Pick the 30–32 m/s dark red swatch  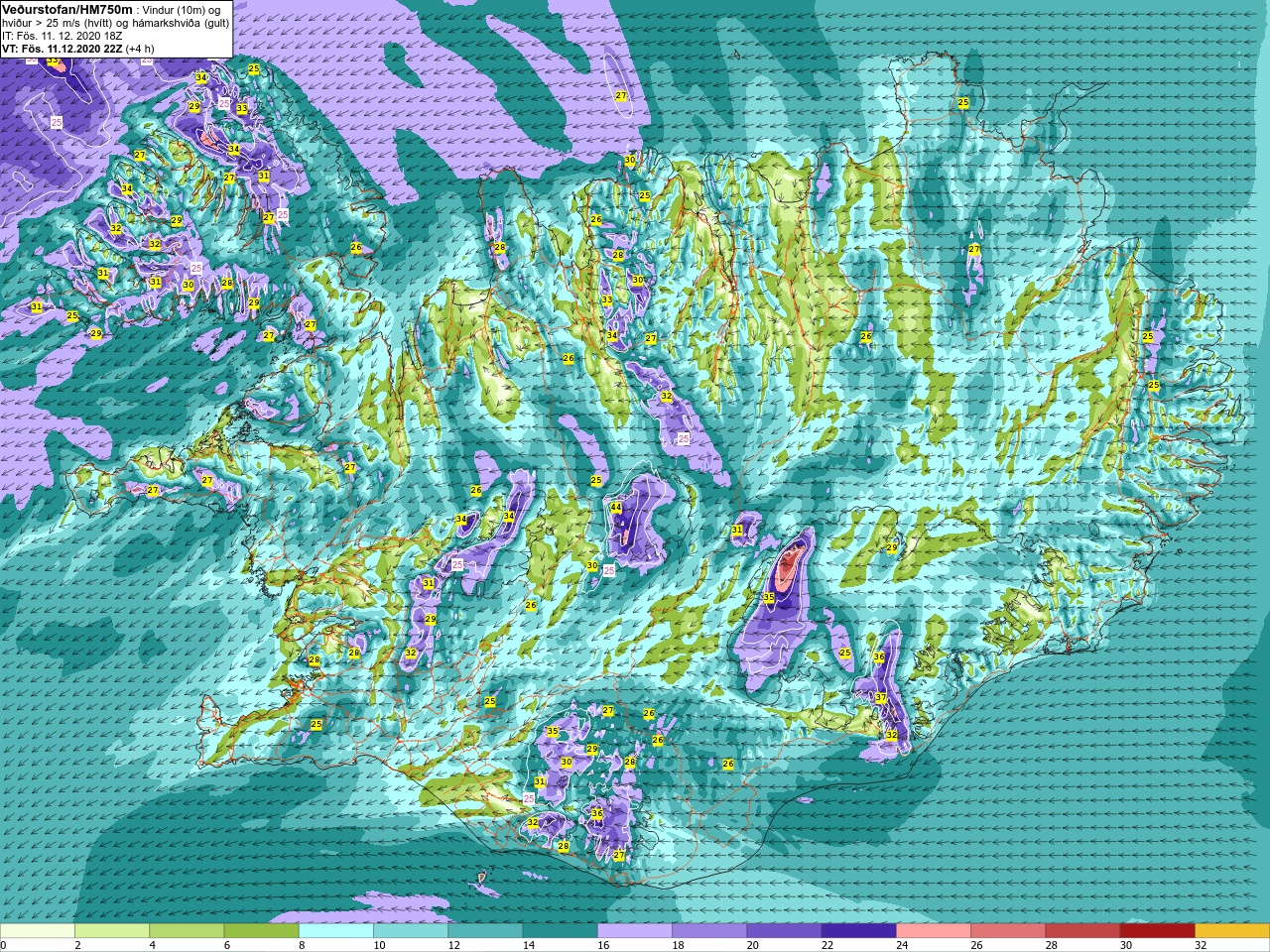click(x=1157, y=931)
